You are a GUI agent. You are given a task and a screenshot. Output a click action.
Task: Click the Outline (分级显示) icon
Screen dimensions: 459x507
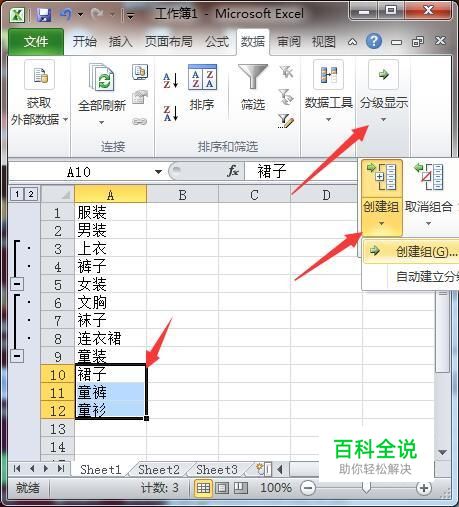tap(383, 74)
